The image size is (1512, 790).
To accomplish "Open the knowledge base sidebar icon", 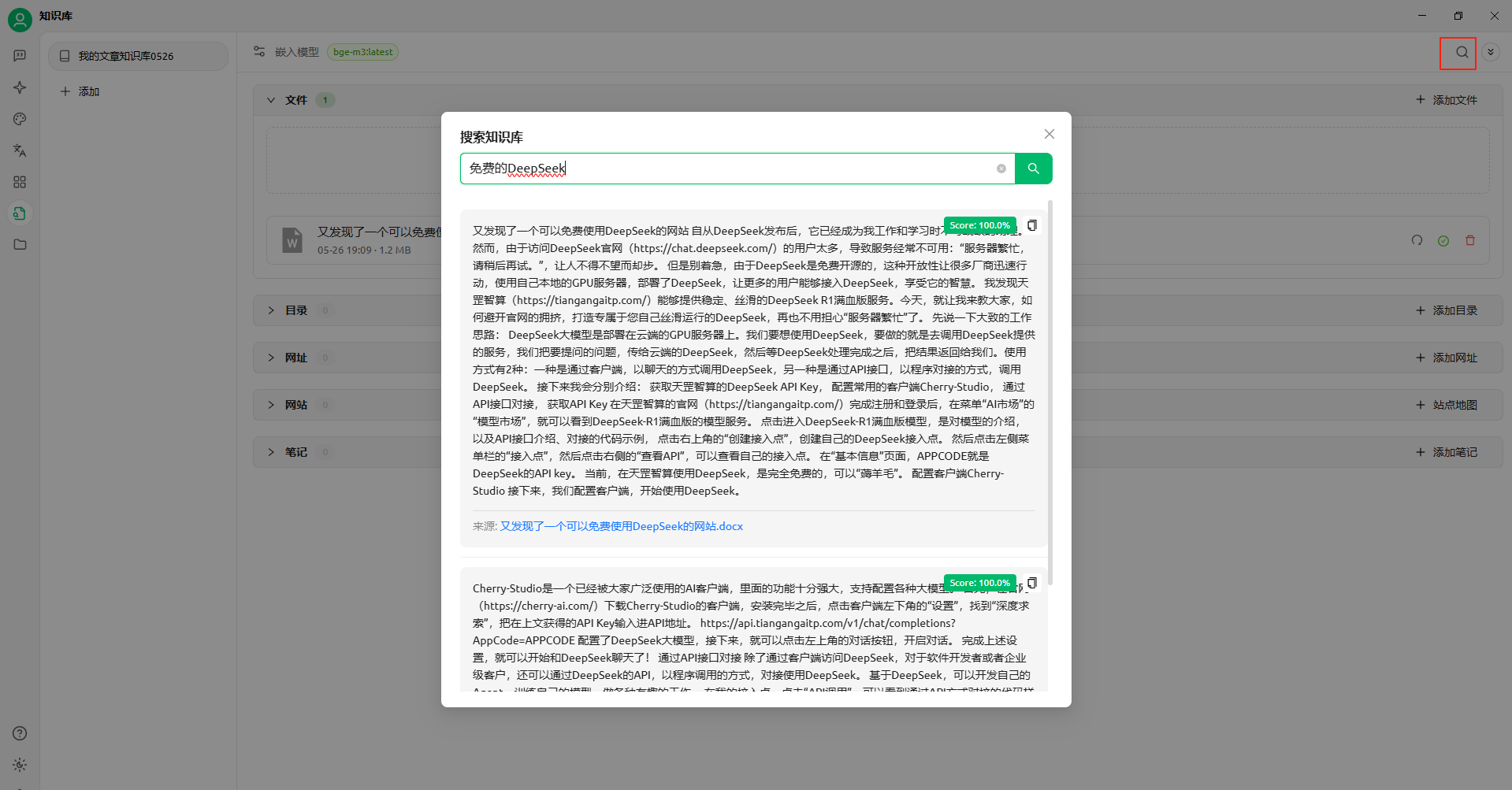I will click(20, 213).
